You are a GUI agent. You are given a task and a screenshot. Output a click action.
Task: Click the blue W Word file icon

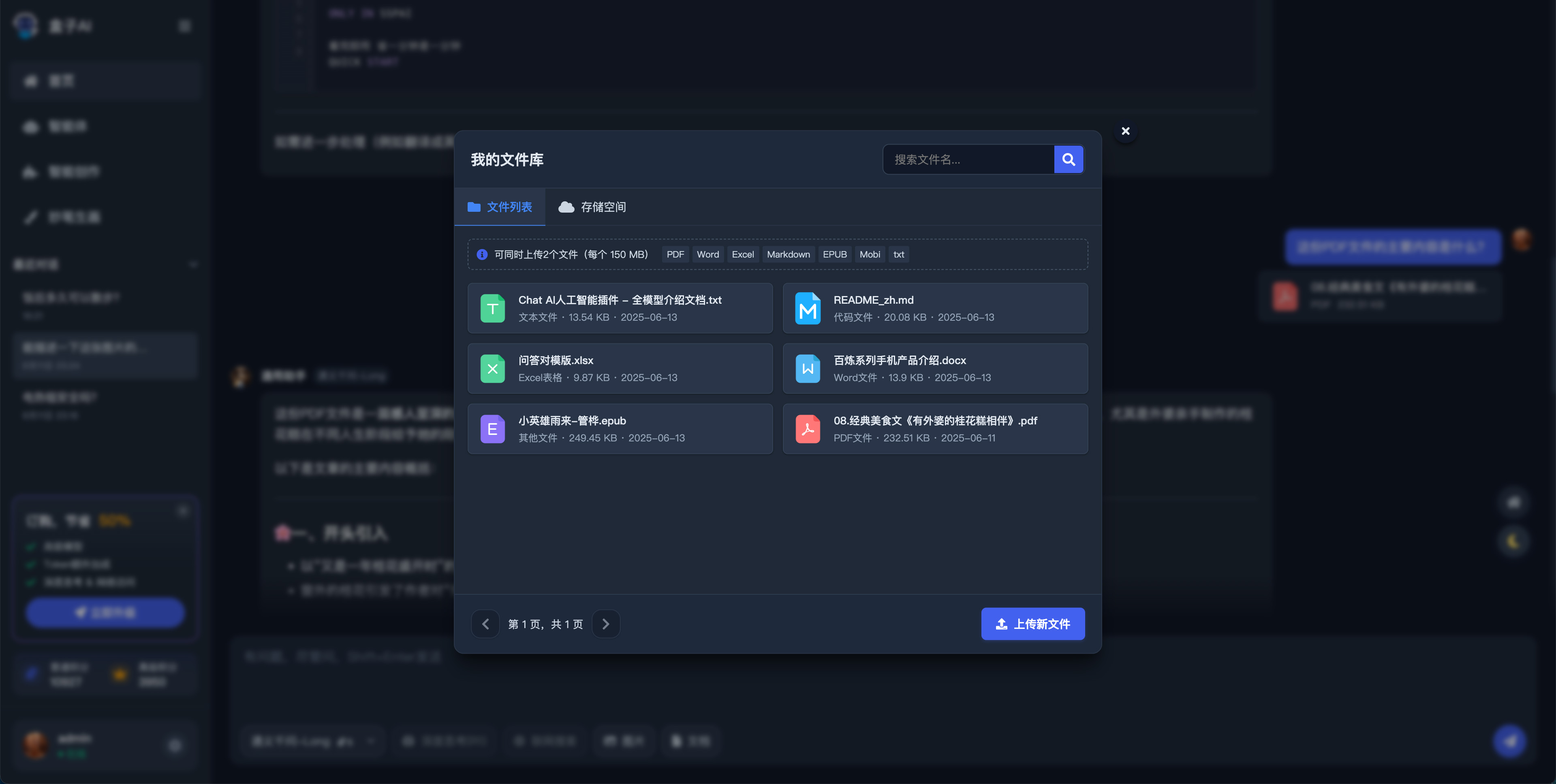click(x=808, y=369)
